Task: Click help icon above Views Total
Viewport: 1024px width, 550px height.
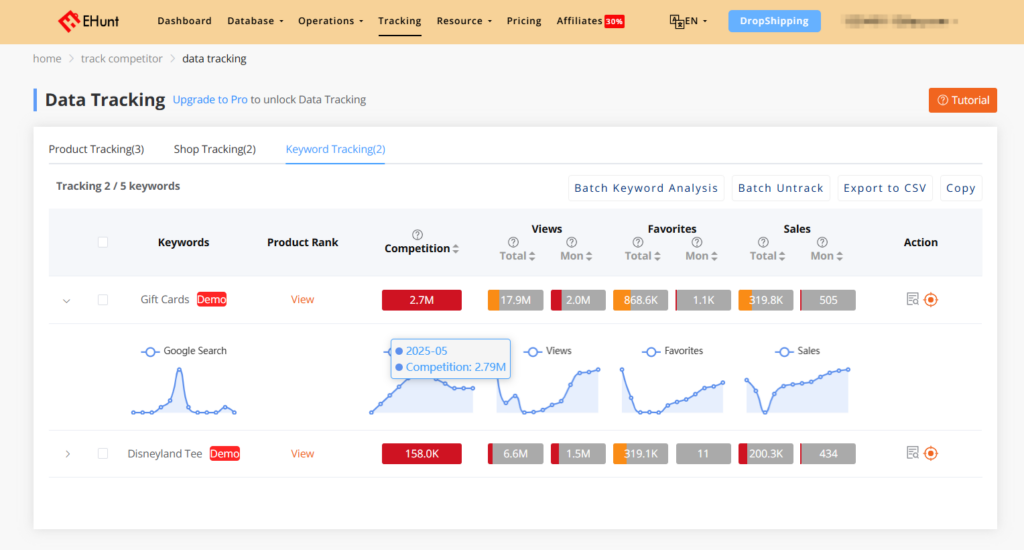Action: point(513,242)
